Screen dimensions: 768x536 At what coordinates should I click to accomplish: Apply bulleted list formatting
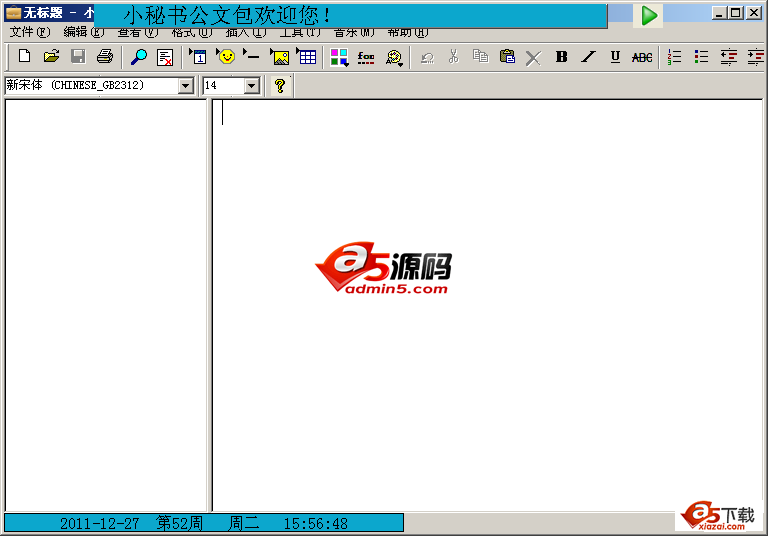[701, 57]
